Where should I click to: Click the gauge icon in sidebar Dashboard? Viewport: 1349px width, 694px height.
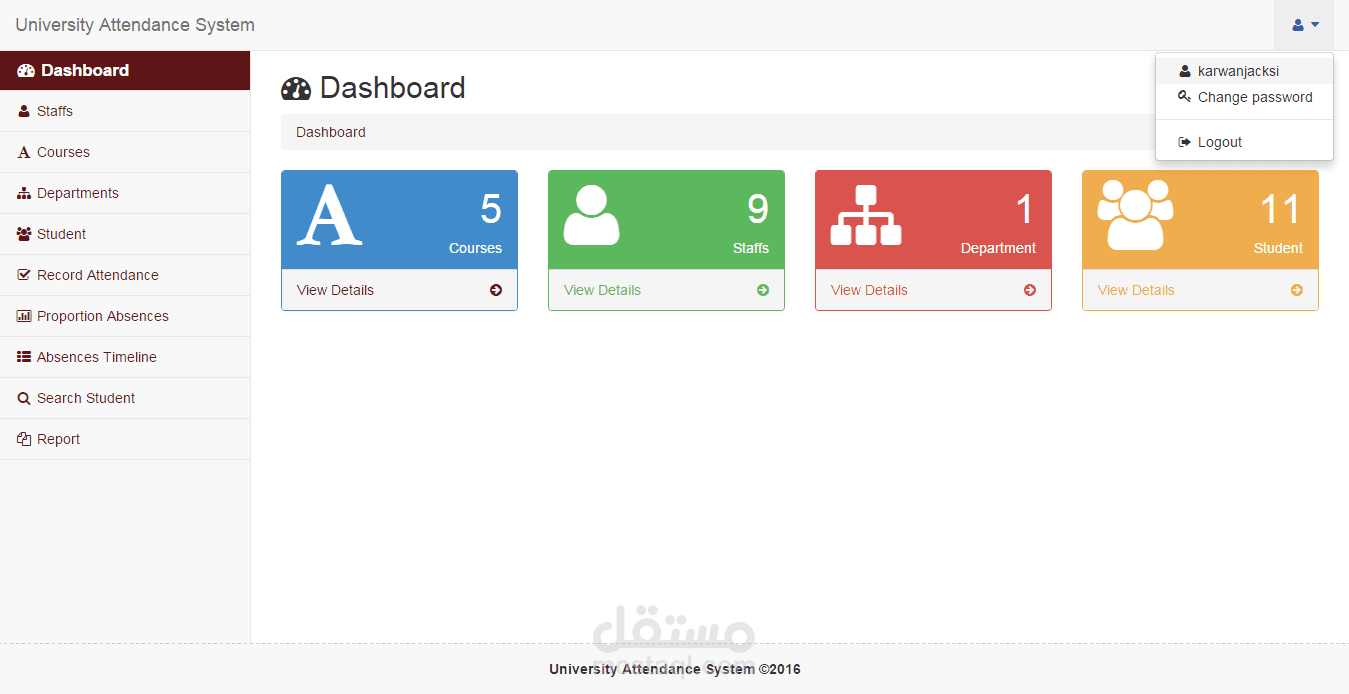pyautogui.click(x=26, y=70)
